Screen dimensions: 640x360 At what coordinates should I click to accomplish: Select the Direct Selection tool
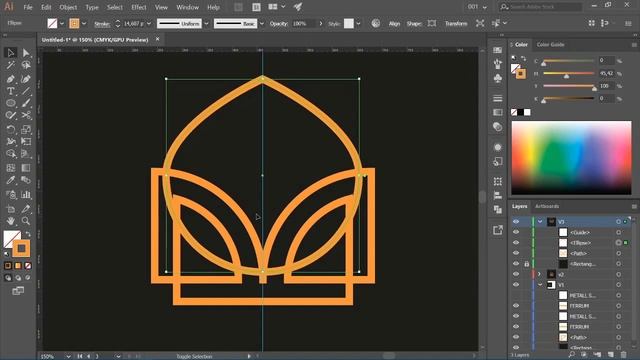pos(26,53)
